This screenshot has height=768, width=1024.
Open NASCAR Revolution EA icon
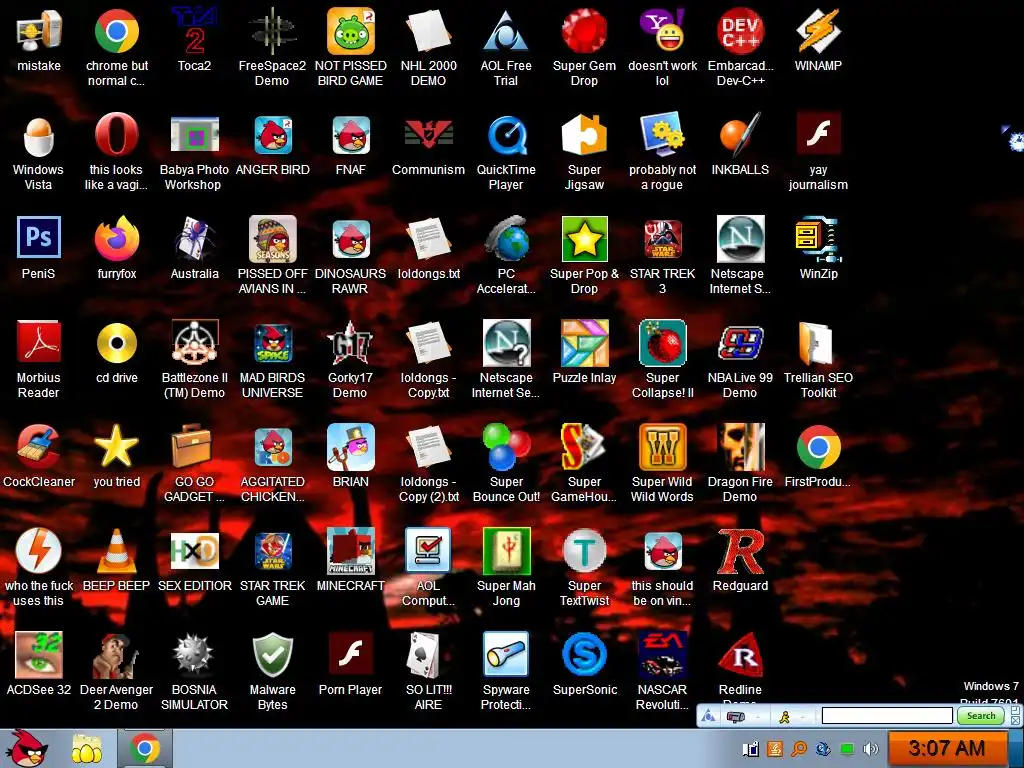(662, 654)
